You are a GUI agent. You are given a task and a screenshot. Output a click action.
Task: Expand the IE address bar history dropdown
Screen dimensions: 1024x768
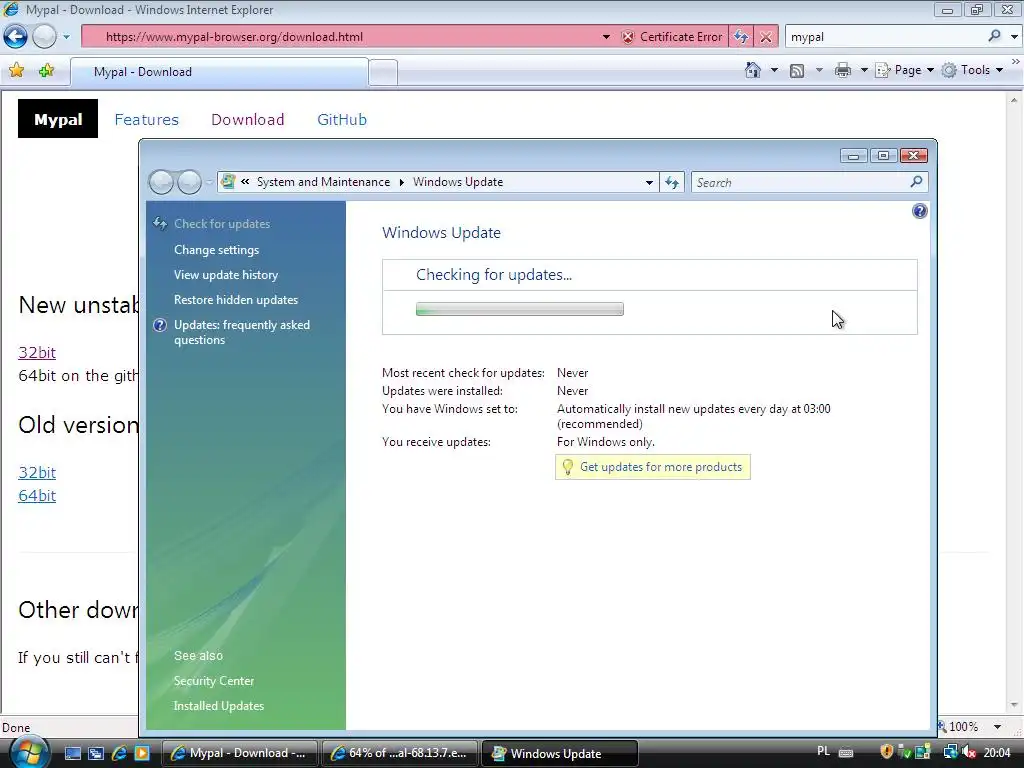[x=606, y=37]
